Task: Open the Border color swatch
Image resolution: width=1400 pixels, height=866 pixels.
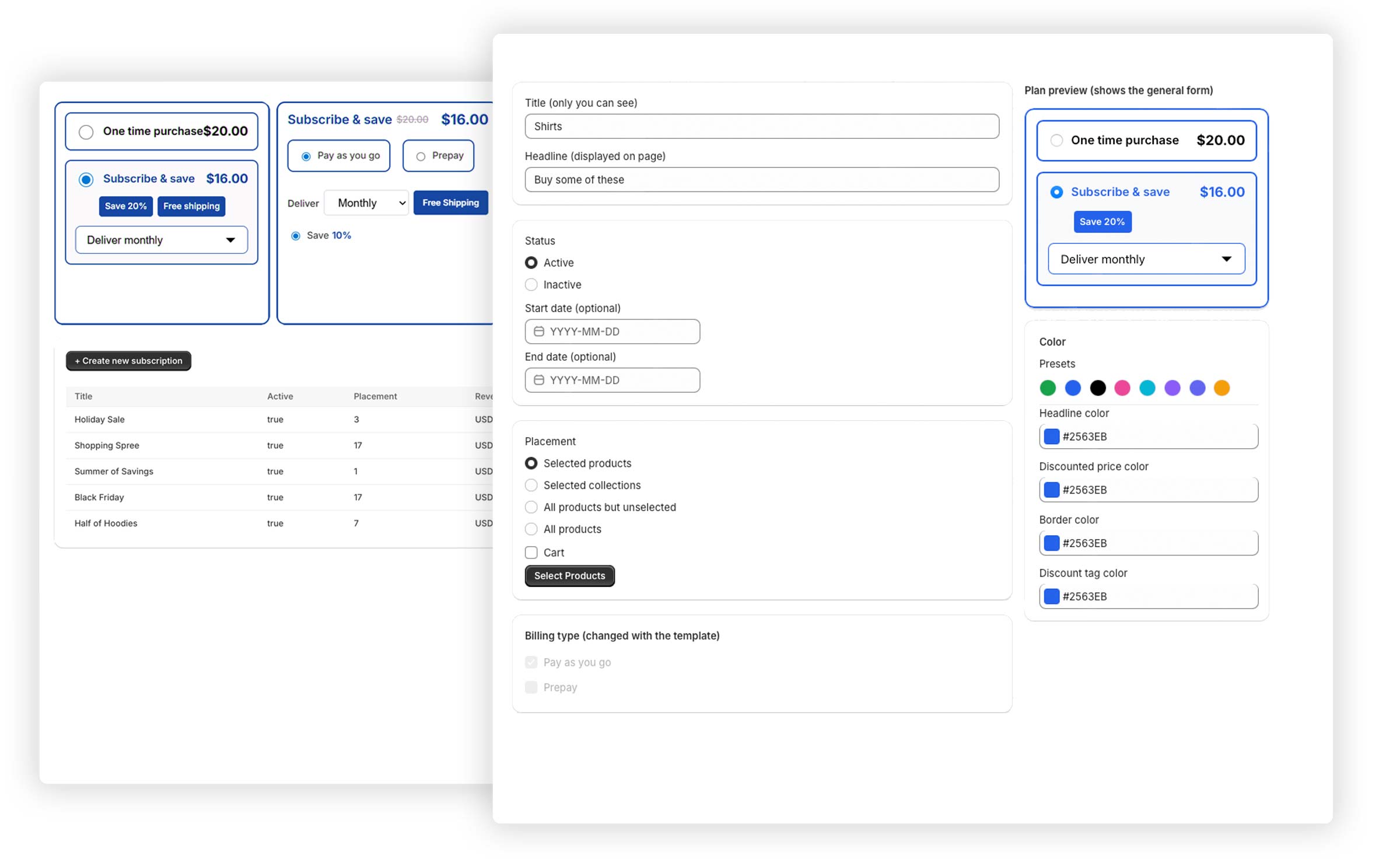Action: (x=1051, y=543)
